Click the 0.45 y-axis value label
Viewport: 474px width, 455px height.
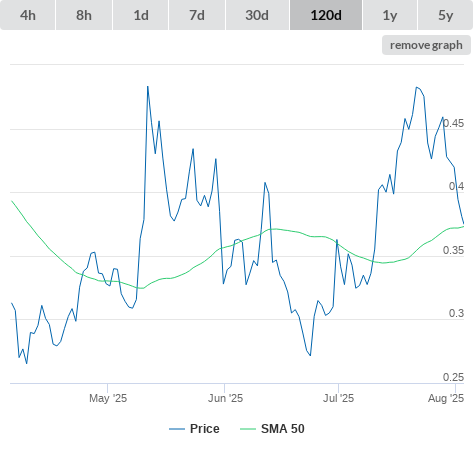tap(453, 123)
